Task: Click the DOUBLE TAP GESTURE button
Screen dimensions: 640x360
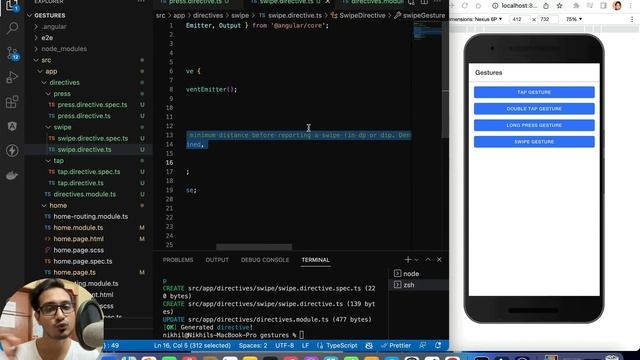Action: point(534,109)
